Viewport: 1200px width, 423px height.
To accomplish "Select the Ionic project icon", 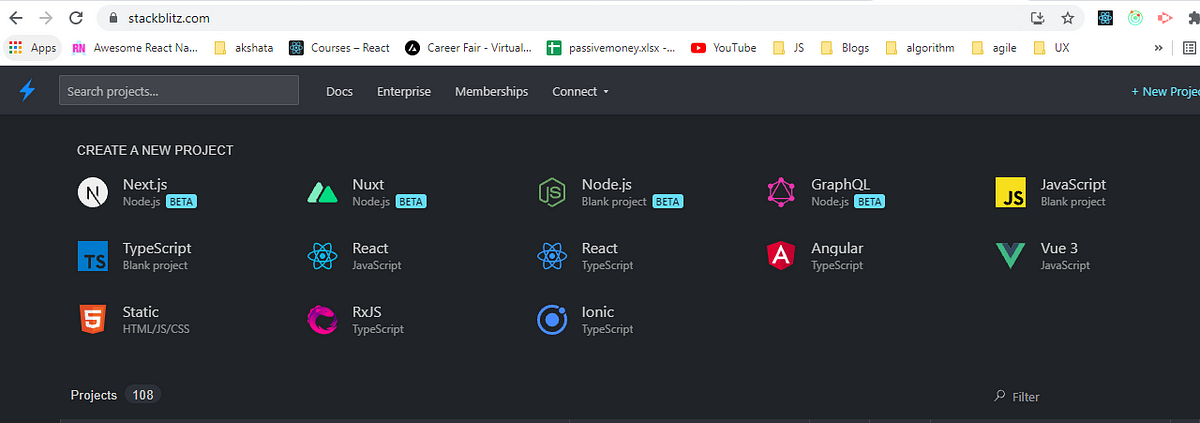I will 551,320.
